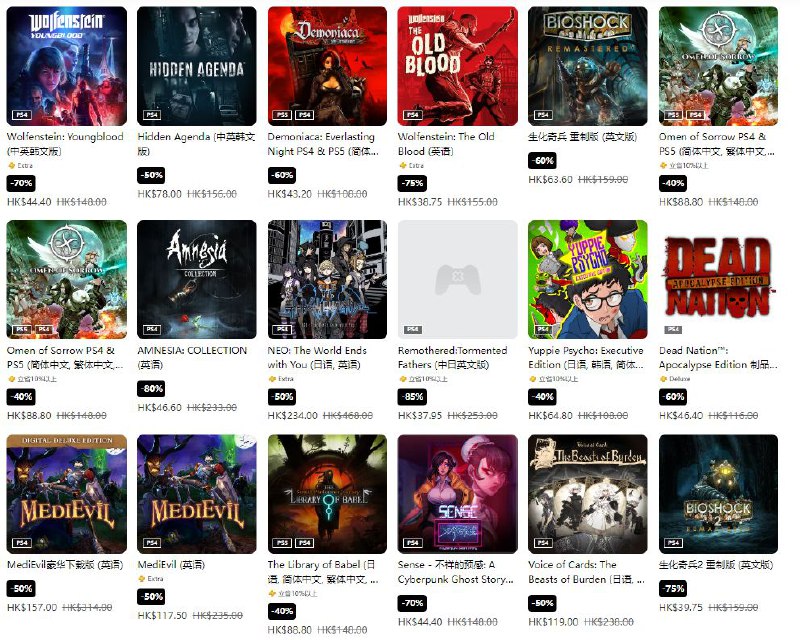This screenshot has width=800, height=640.
Task: Open The Library of Babel cover thumbnail
Action: point(327,494)
